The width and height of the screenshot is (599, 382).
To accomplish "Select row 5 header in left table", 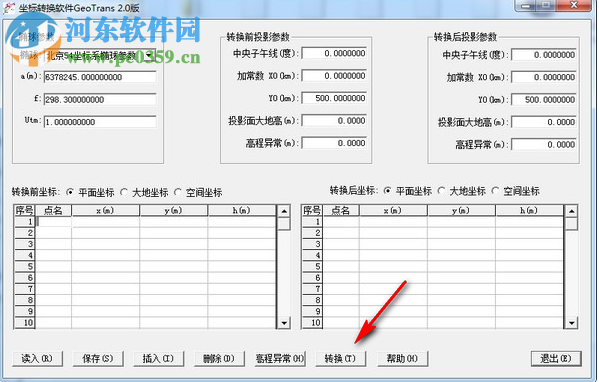I will pyautogui.click(x=24, y=267).
